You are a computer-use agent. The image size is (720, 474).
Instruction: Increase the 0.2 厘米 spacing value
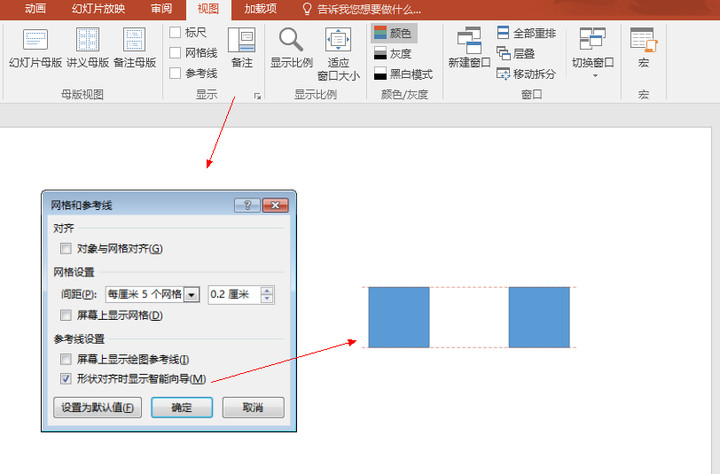pos(267,290)
